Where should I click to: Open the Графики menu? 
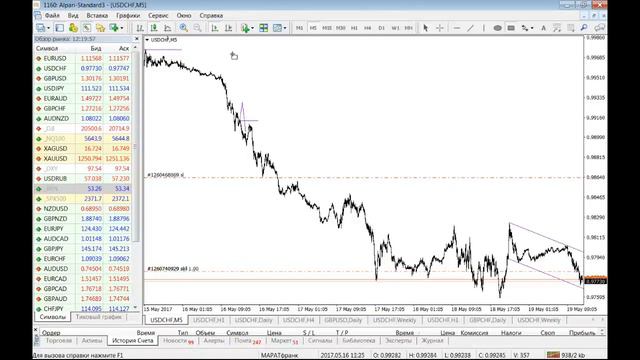coord(128,16)
